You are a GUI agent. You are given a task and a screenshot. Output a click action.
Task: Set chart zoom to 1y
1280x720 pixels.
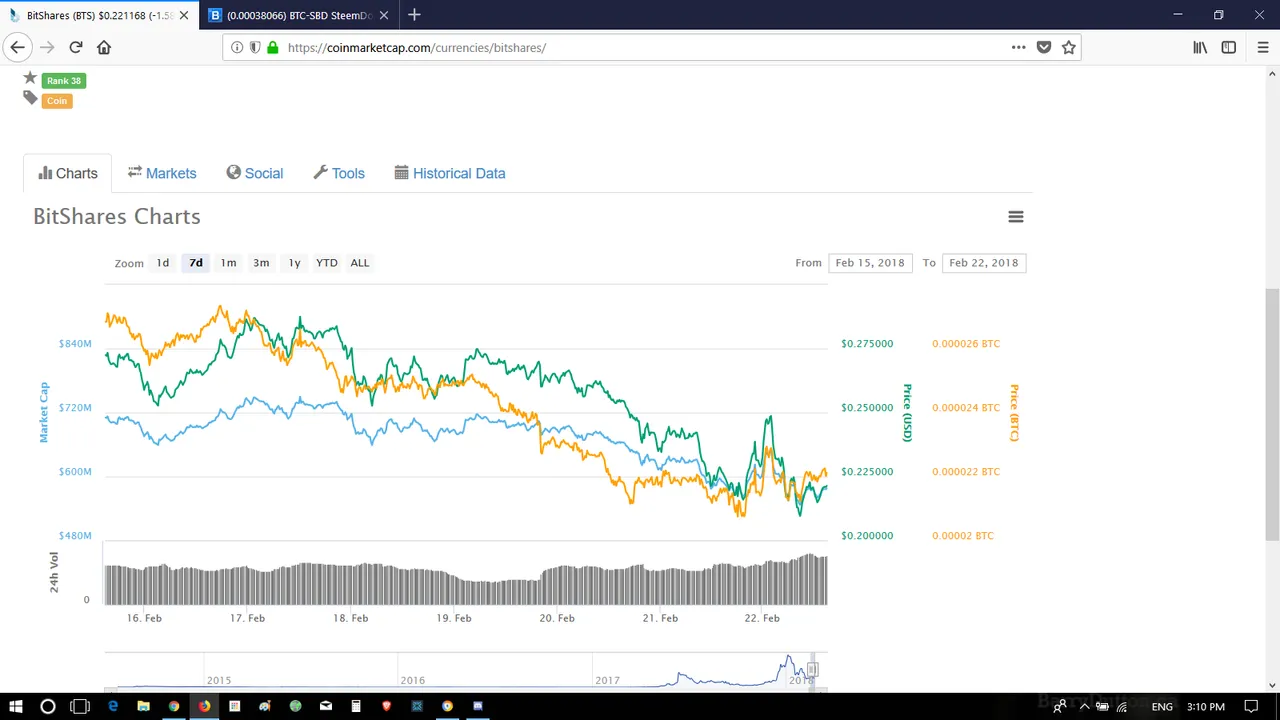click(294, 263)
